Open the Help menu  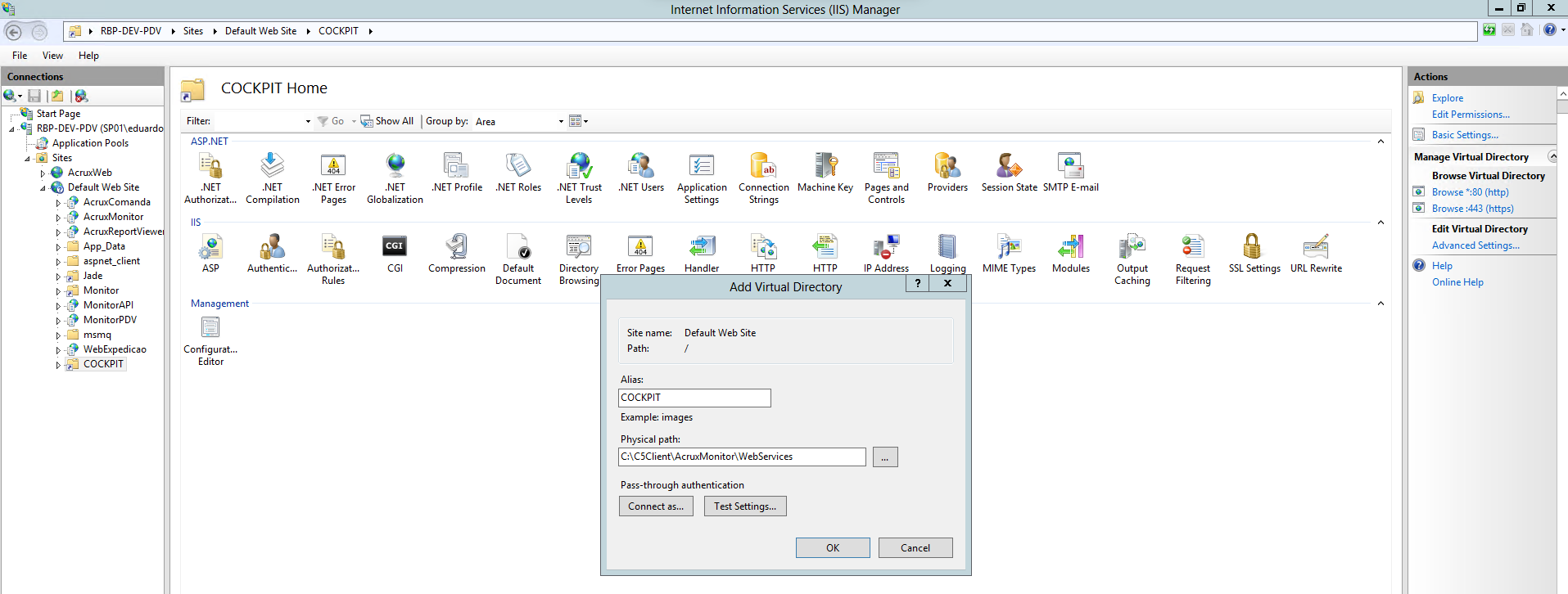coord(88,56)
